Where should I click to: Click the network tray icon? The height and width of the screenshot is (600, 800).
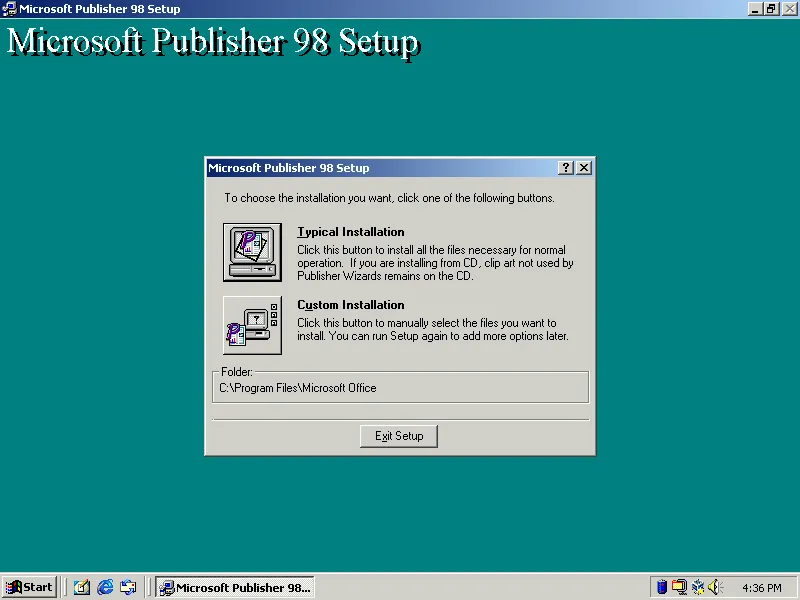697,587
